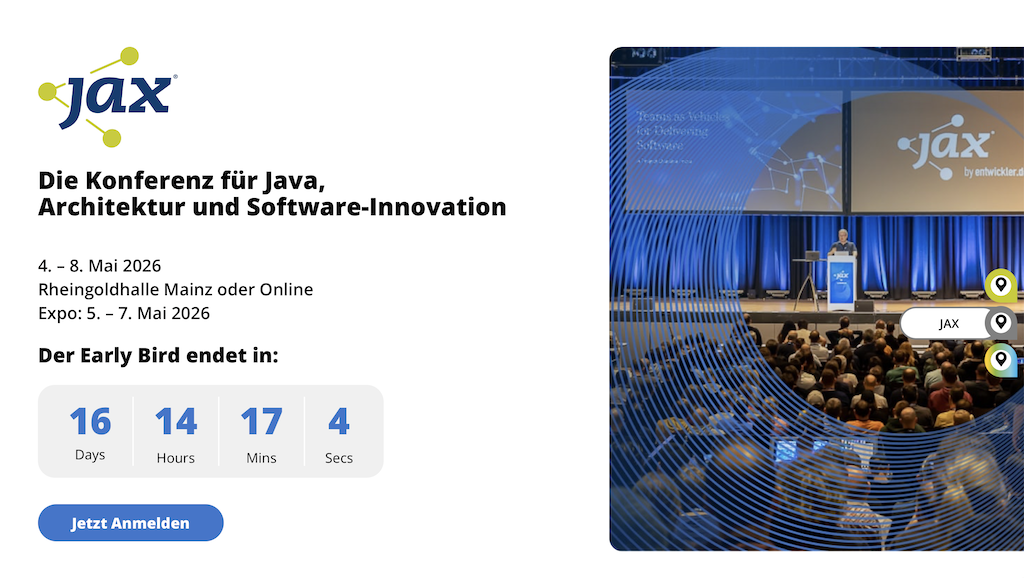
Task: Click the Days countdown value
Action: [x=90, y=422]
